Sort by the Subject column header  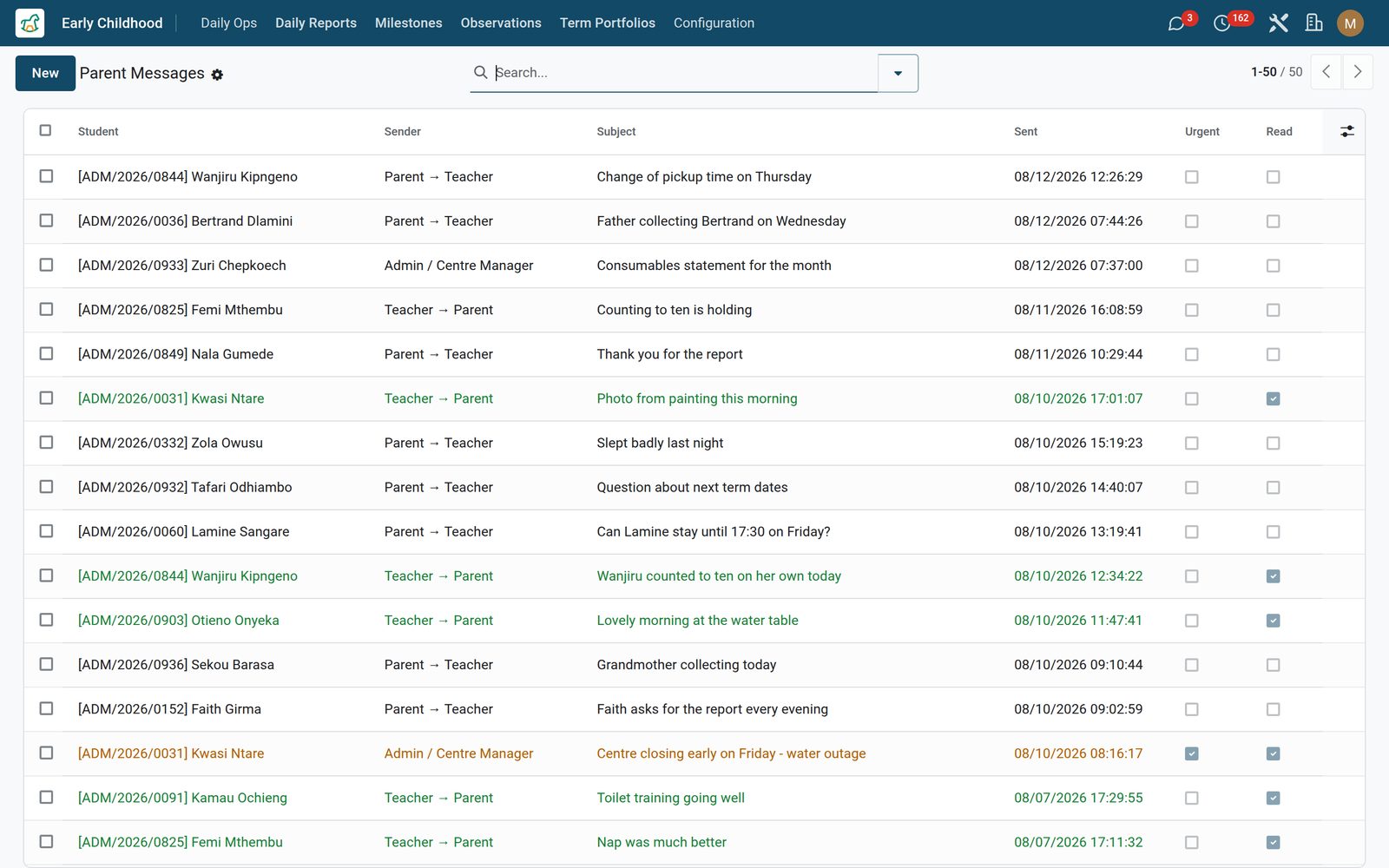616,132
